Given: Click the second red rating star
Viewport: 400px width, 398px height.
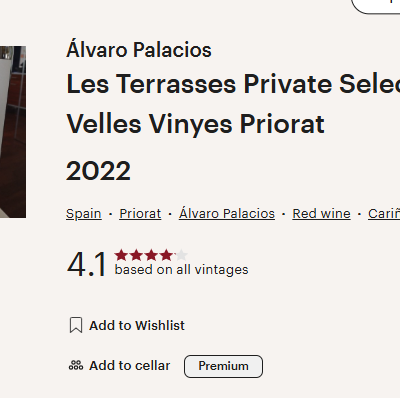Looking at the screenshot, I should coord(136,255).
